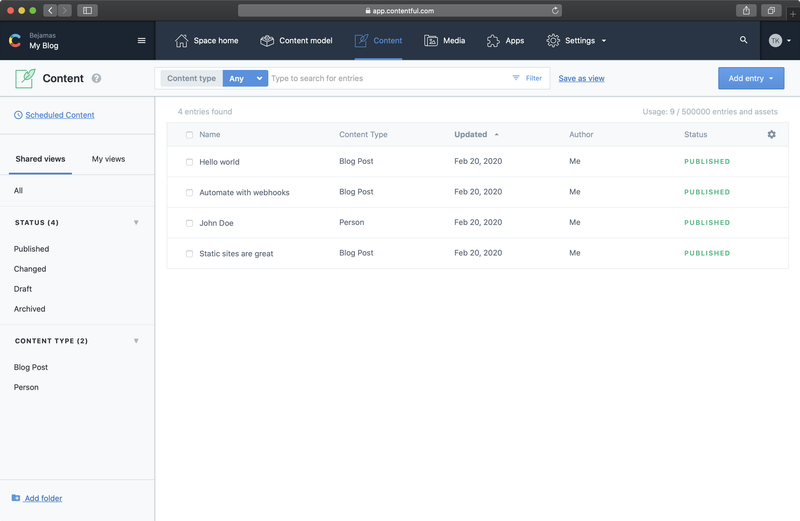Click the Content pencil icon in navbar
The width and height of the screenshot is (800, 521).
coord(361,41)
